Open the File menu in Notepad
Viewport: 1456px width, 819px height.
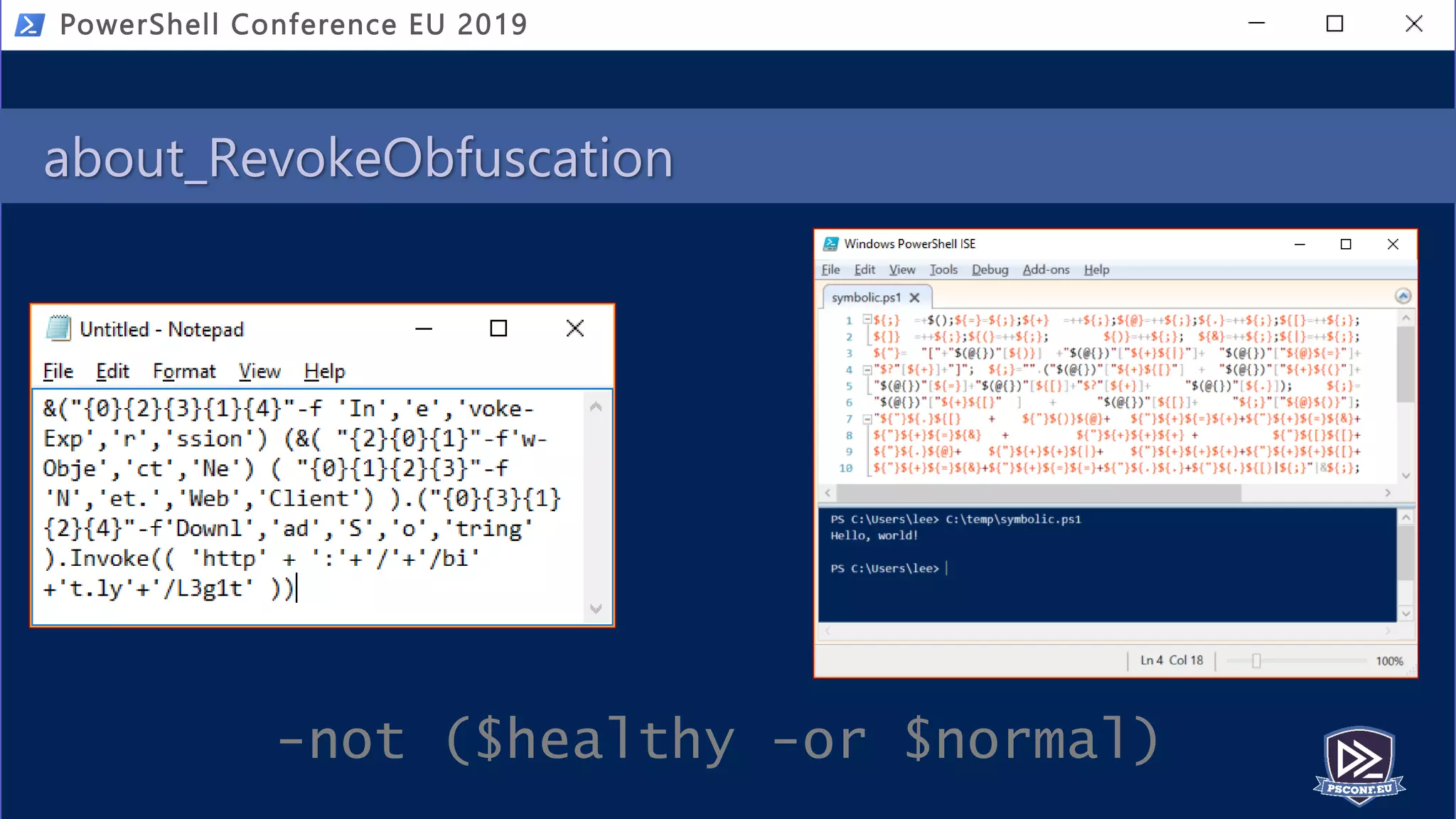tap(58, 371)
